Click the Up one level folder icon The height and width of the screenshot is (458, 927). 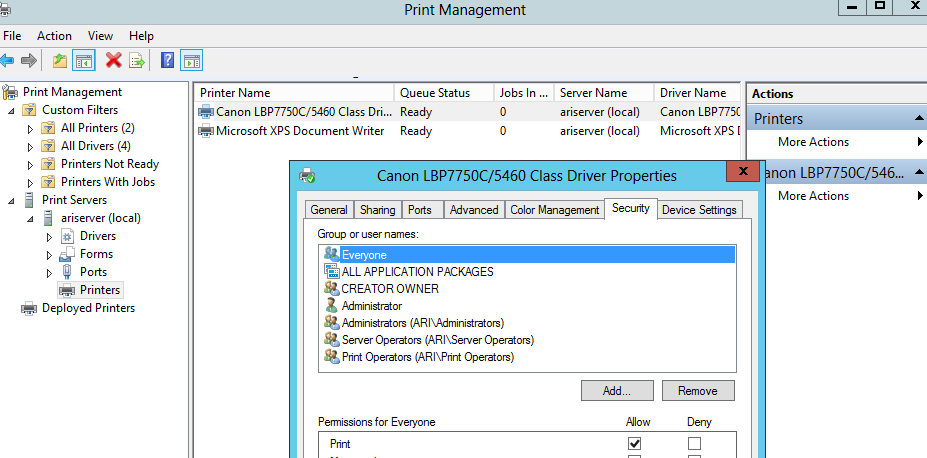point(60,60)
